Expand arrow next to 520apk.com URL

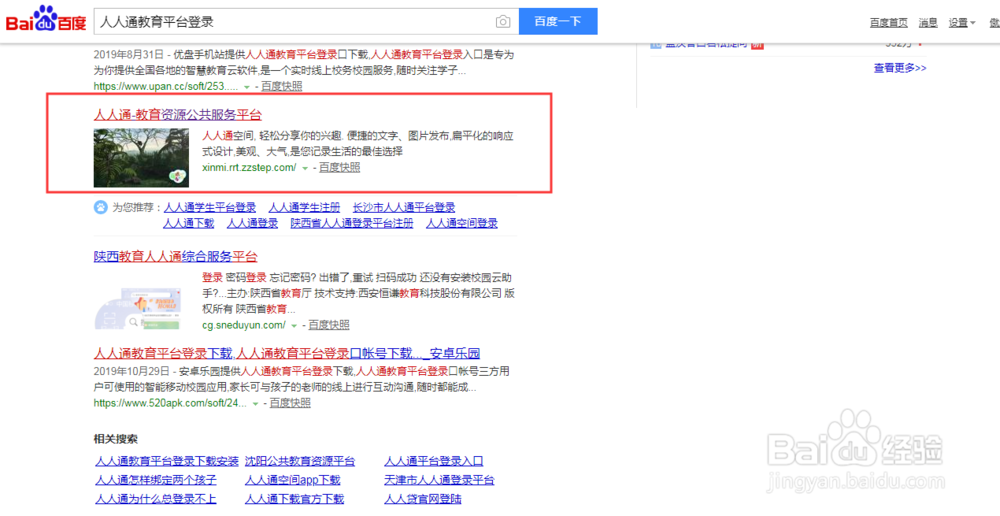click(x=255, y=404)
